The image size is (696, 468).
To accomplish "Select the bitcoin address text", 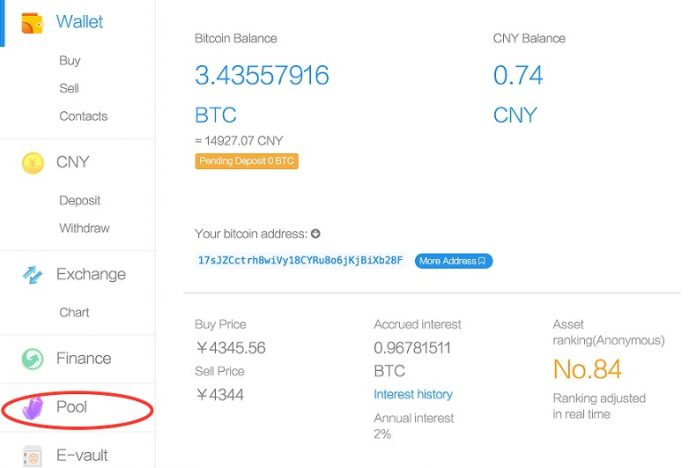I will 300,261.
